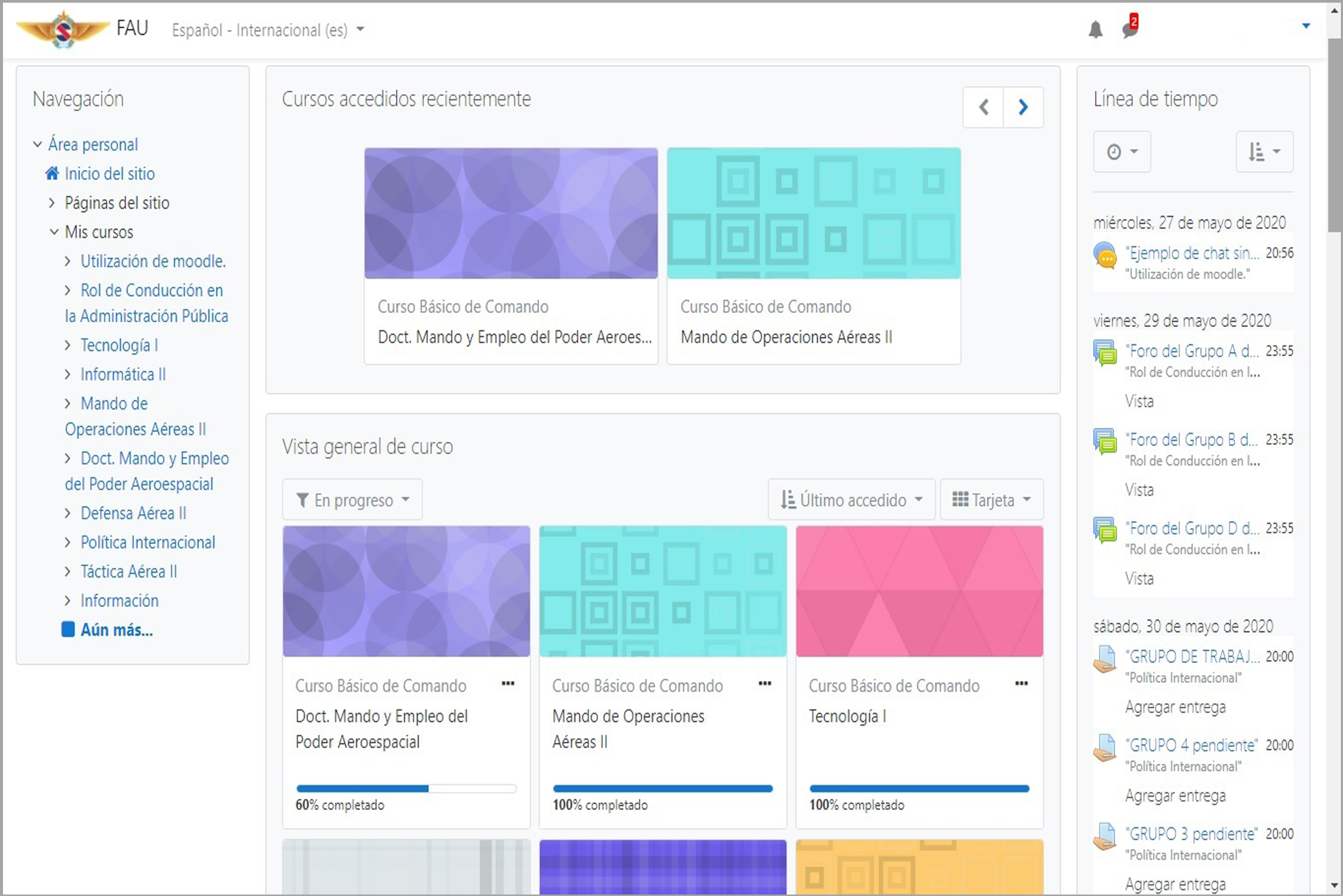
Task: Click Agregar entrega under GRUPO DE TRABAJ...
Action: (1175, 707)
